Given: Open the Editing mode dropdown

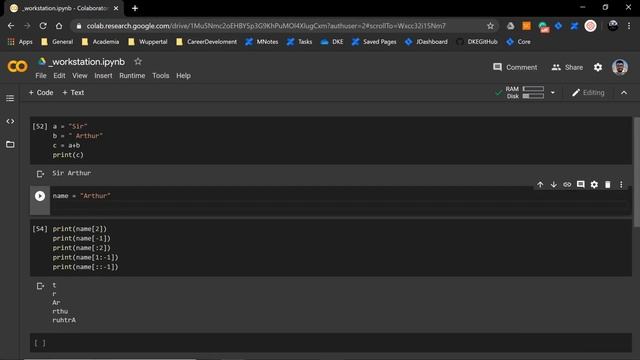Looking at the screenshot, I should point(588,93).
